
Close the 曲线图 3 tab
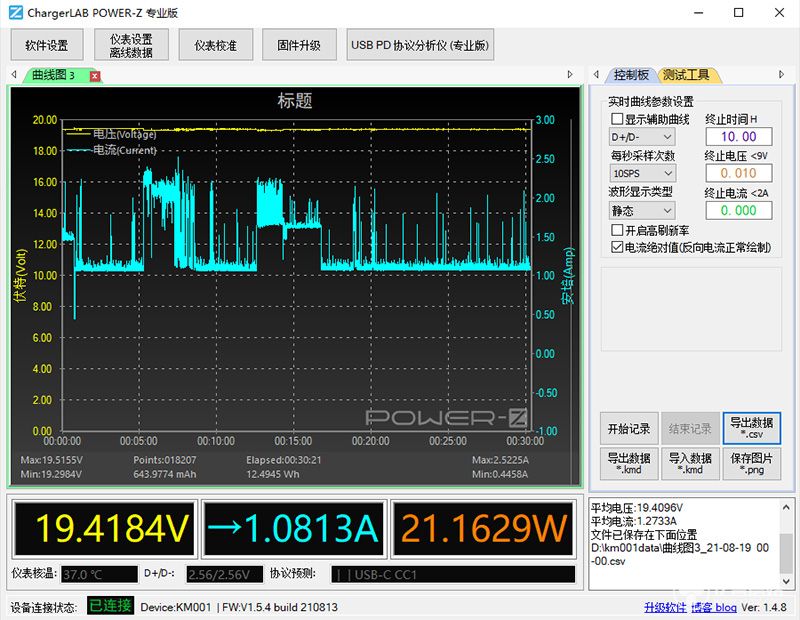[95, 76]
